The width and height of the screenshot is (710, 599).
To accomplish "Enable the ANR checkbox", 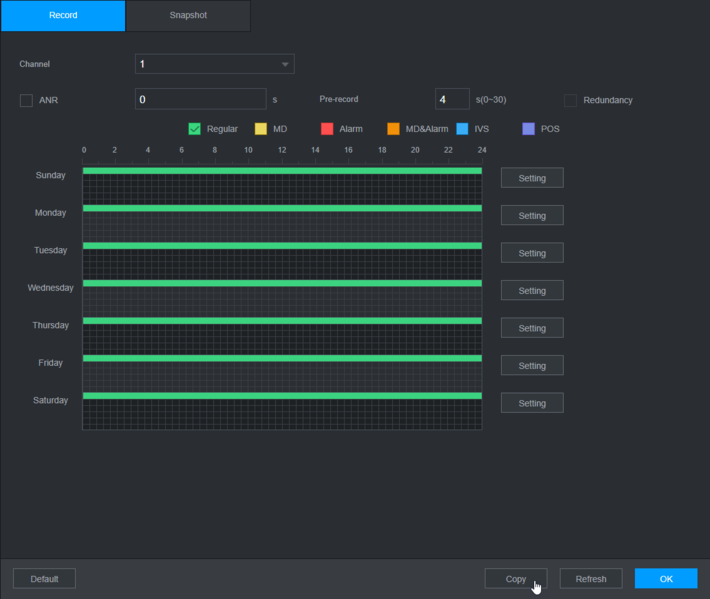I will click(26, 100).
